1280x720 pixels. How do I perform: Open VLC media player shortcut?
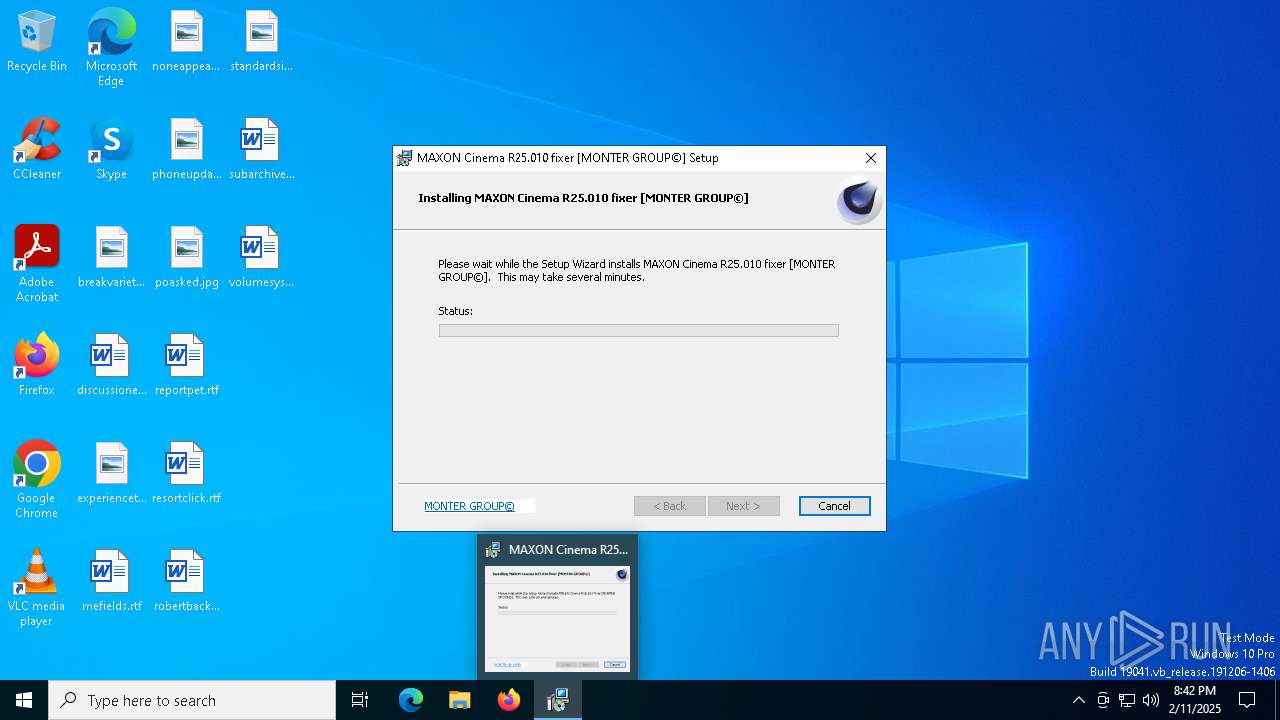point(37,588)
